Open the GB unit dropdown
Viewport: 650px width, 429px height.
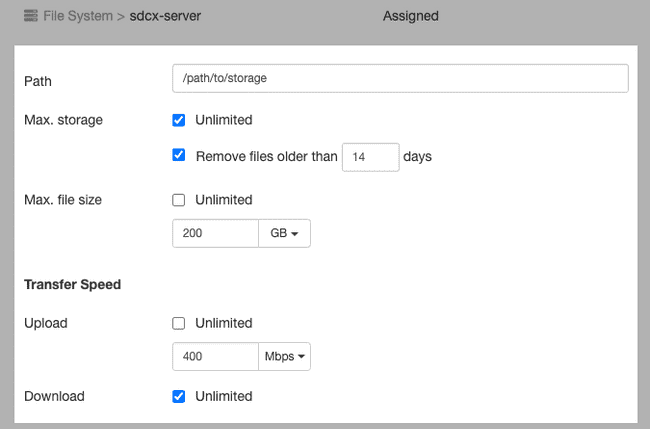point(285,234)
